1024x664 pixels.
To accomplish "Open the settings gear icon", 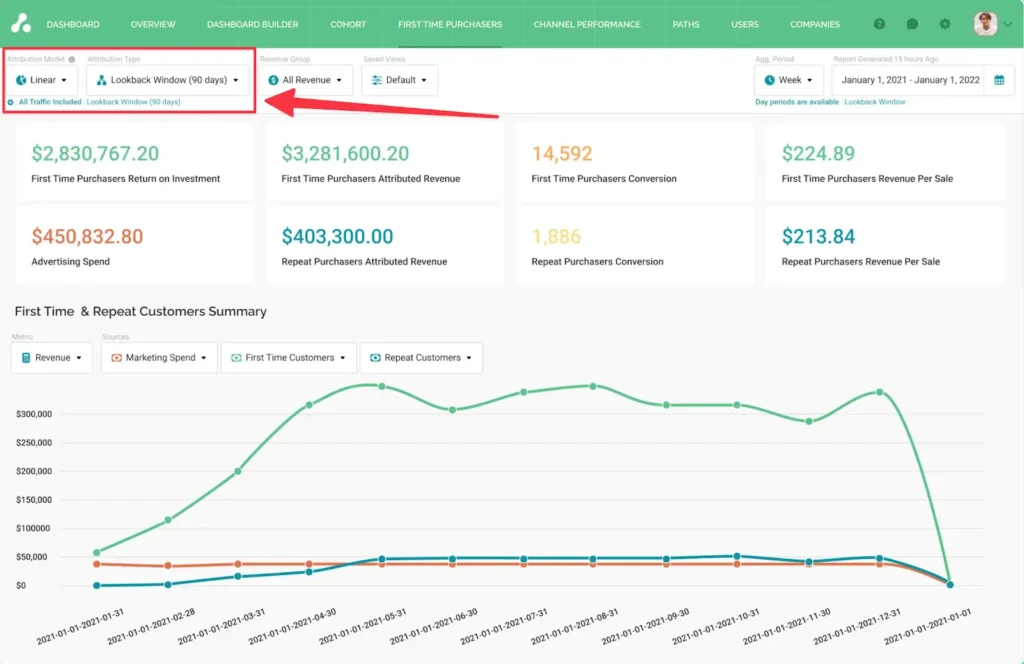I will click(x=944, y=24).
